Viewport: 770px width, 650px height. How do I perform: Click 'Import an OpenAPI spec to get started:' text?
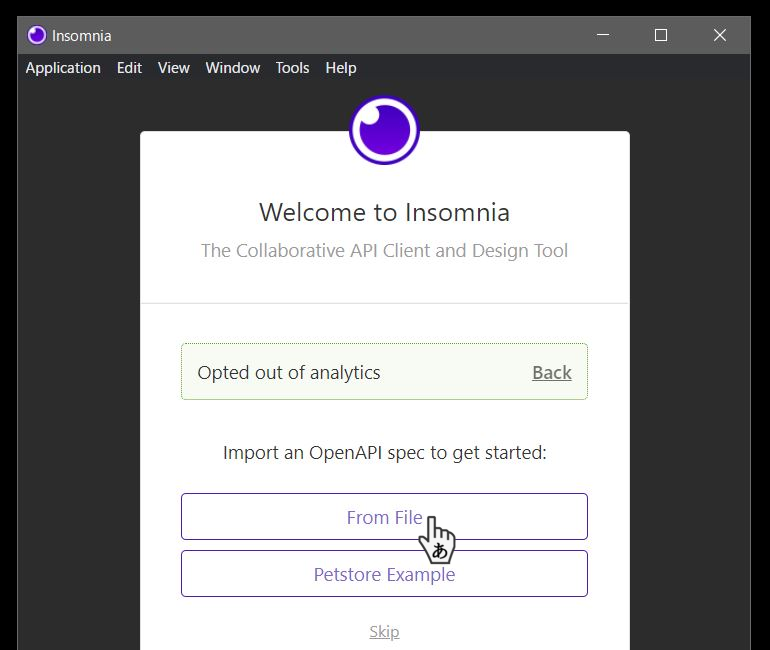(384, 453)
